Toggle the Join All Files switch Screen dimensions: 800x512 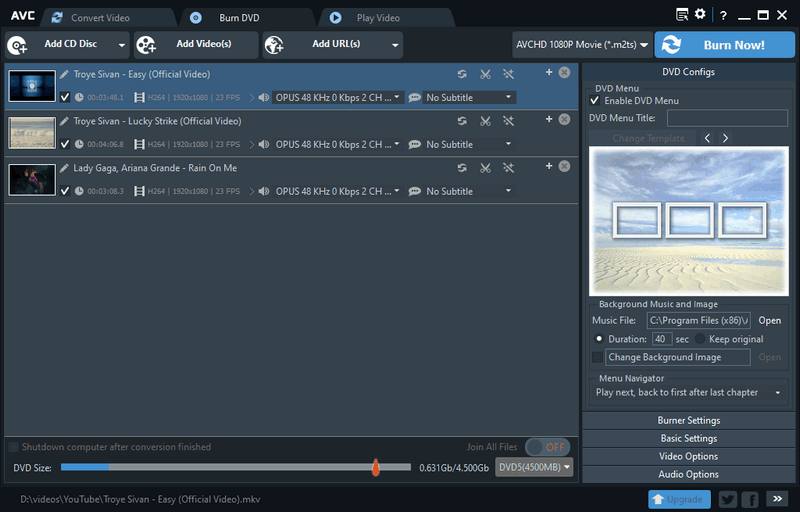click(546, 447)
